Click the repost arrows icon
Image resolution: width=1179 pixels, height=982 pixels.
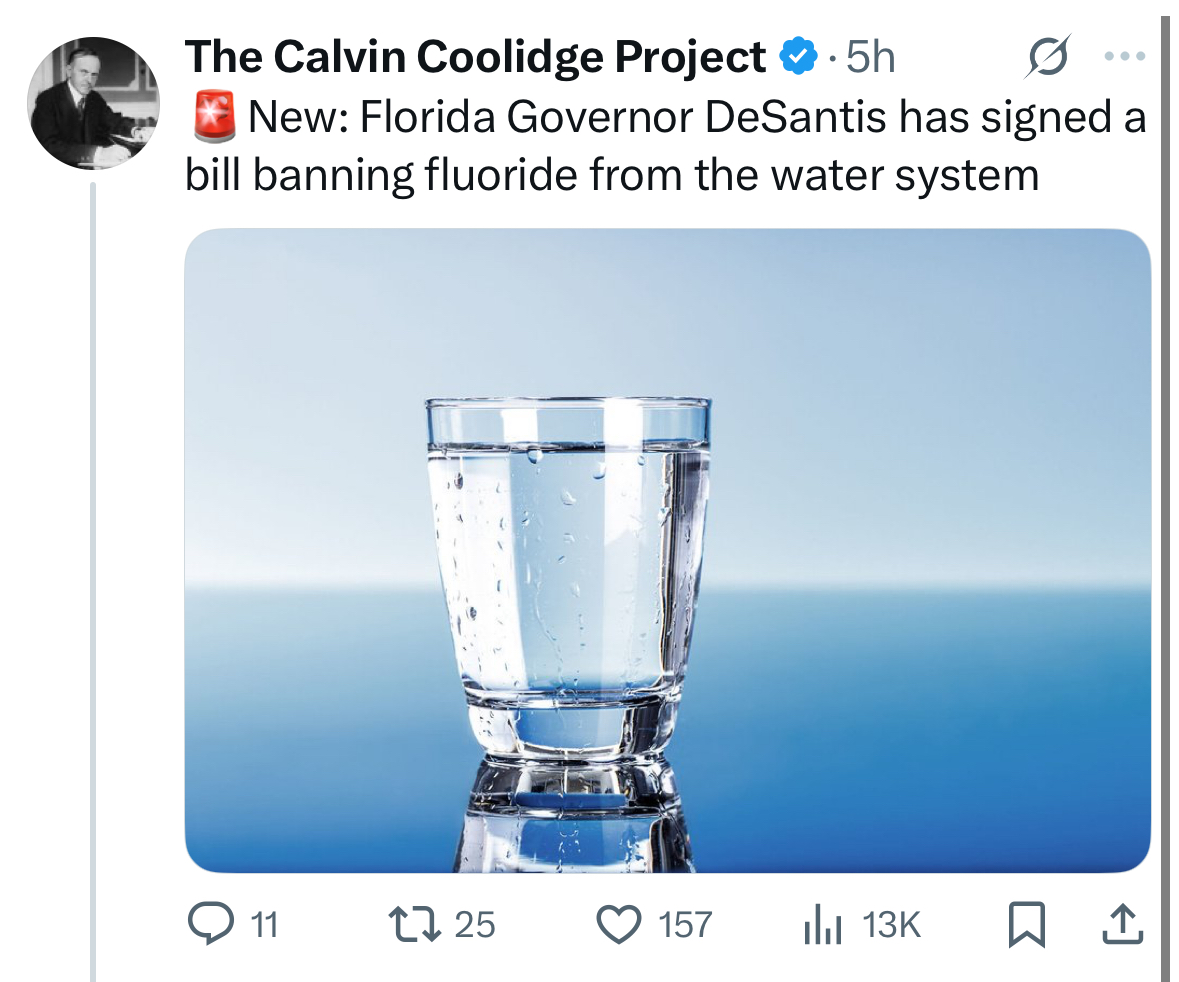tap(414, 925)
